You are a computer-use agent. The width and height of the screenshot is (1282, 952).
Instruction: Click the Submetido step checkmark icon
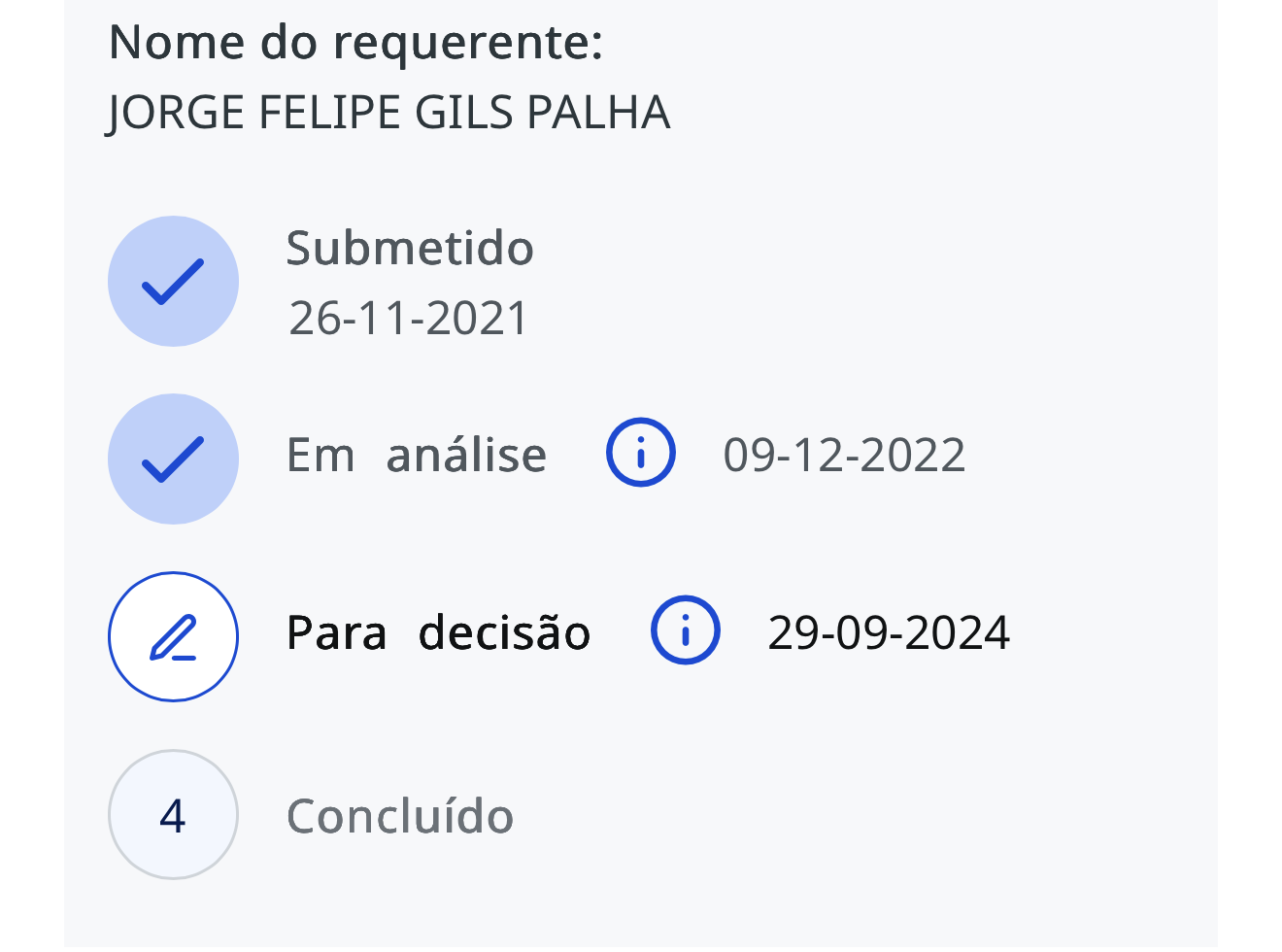tap(173, 282)
